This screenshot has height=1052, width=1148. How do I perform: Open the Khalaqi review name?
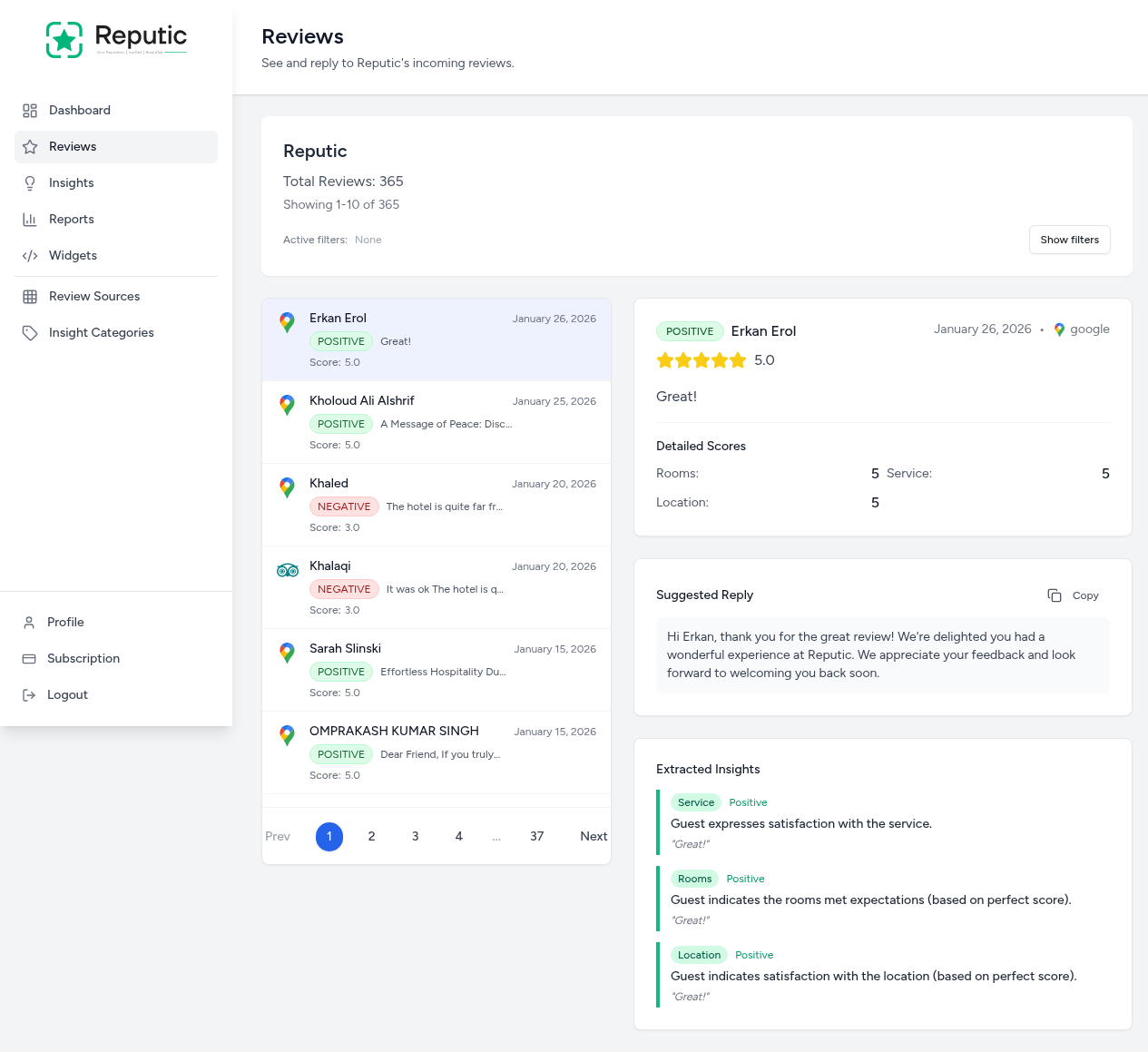[329, 566]
